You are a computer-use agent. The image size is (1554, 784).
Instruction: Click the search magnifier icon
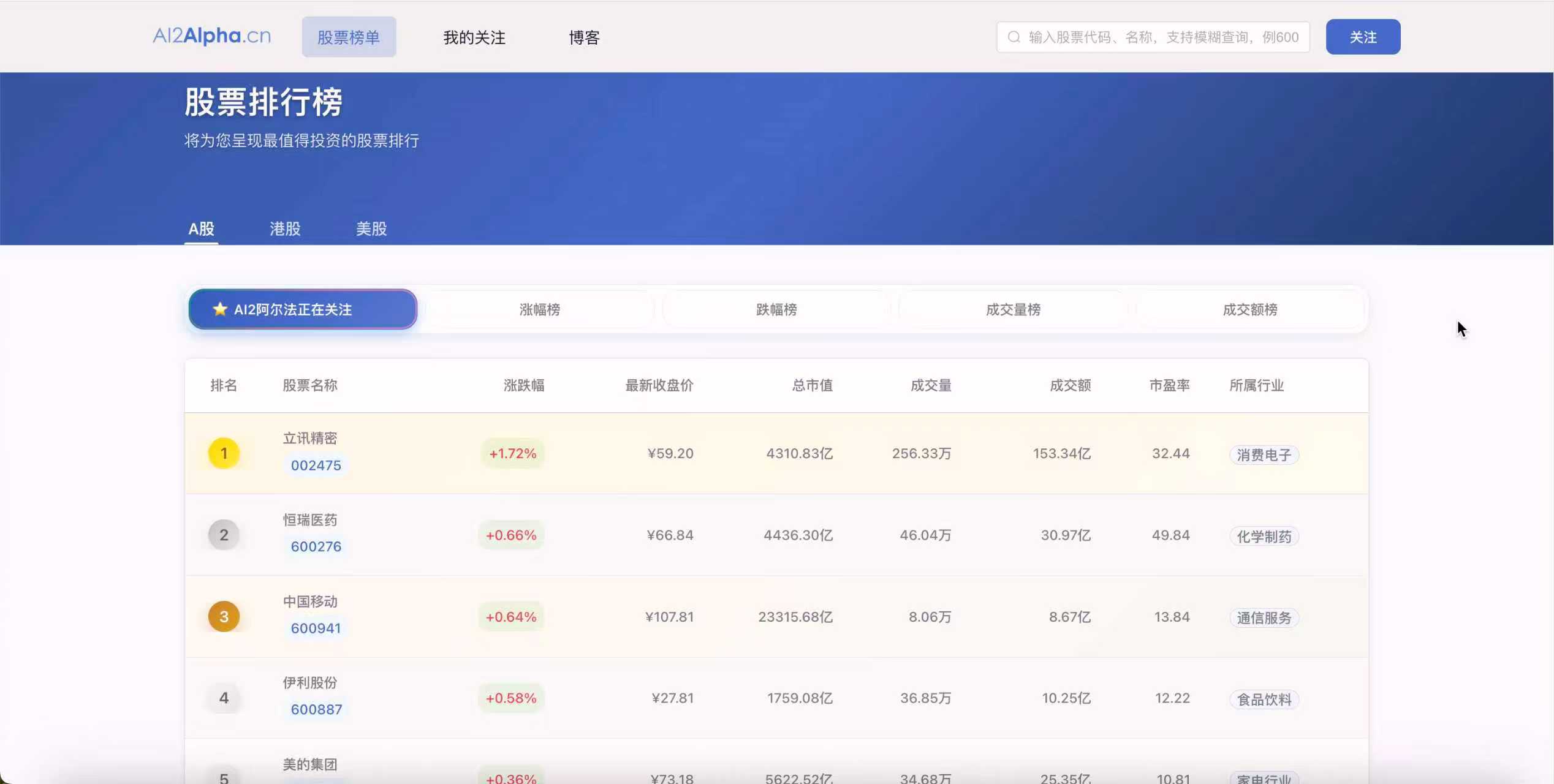(1014, 37)
